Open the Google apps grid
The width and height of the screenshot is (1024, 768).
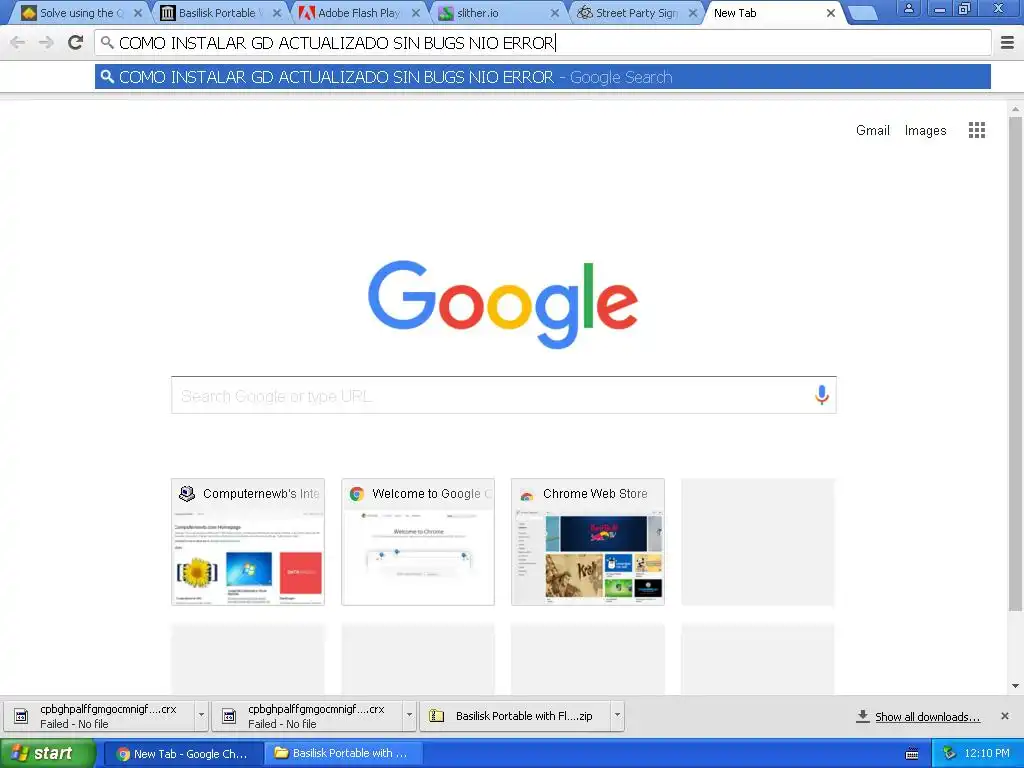[976, 130]
